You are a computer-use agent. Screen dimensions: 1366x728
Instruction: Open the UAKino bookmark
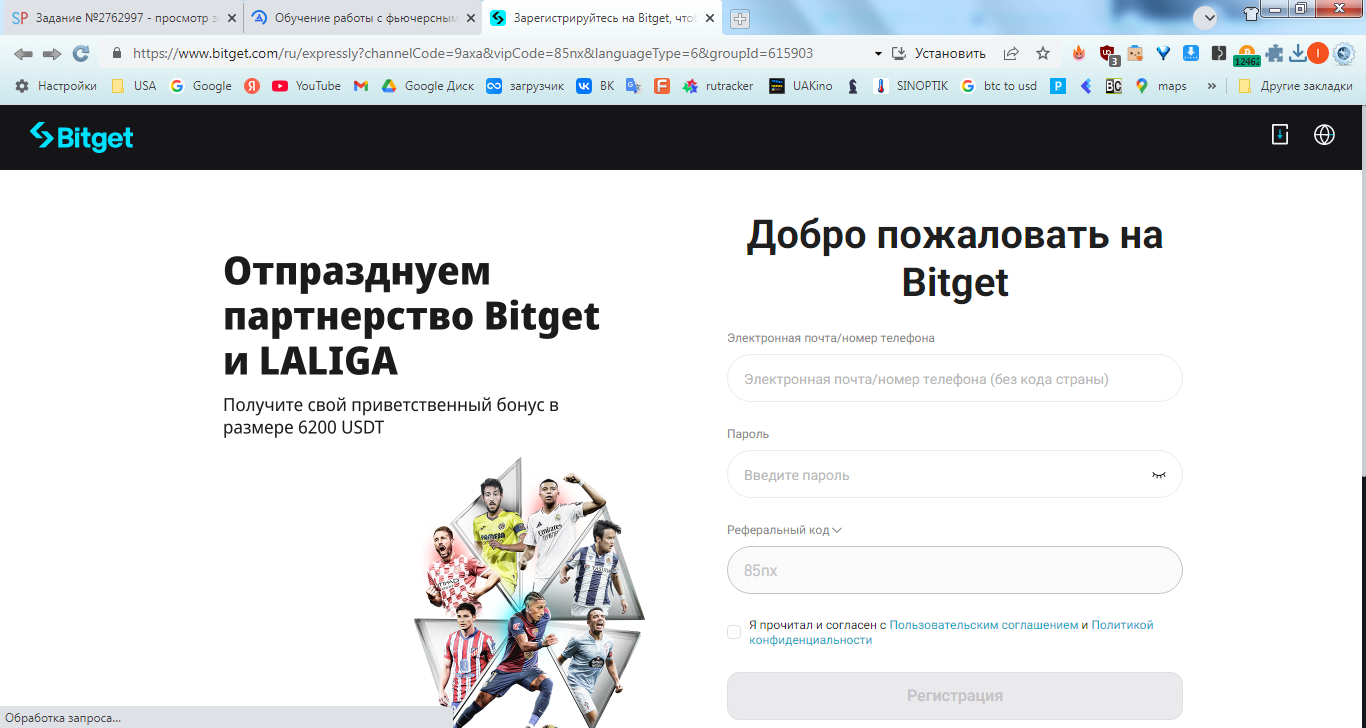point(801,86)
